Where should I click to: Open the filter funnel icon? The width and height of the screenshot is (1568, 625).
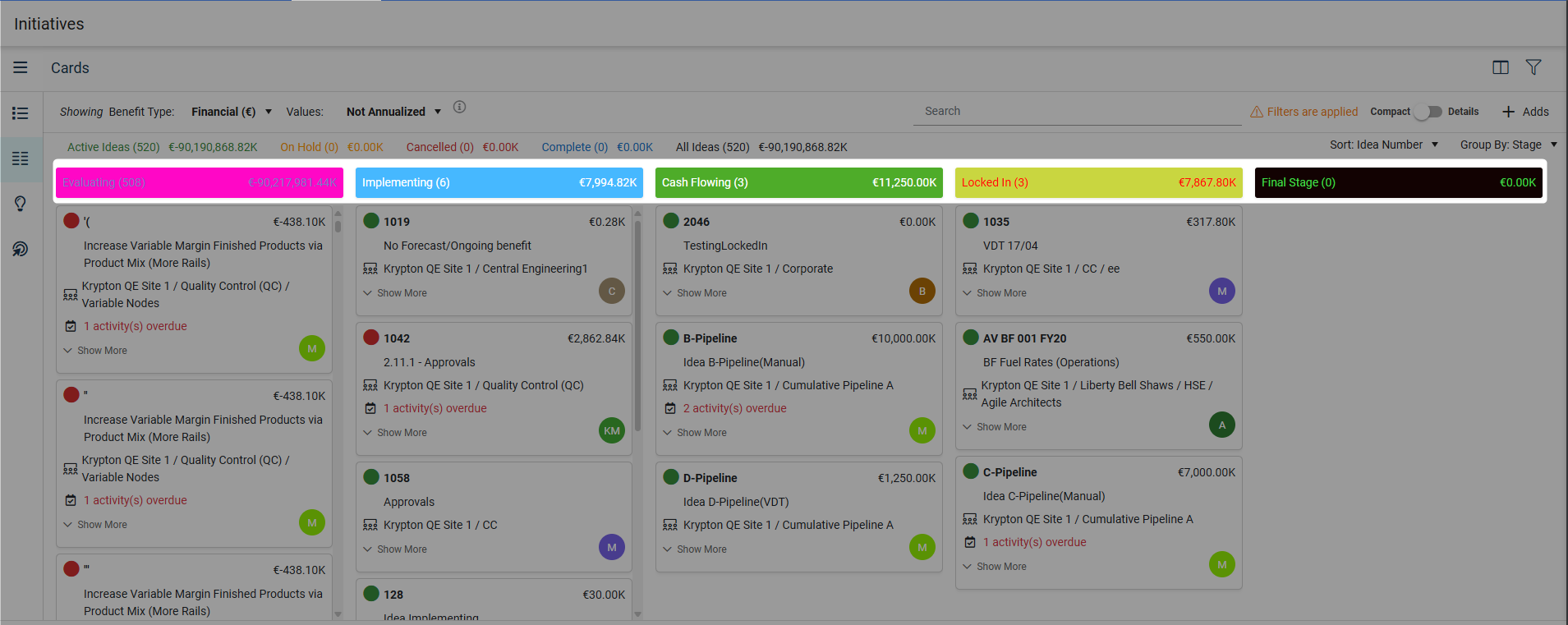click(1534, 67)
